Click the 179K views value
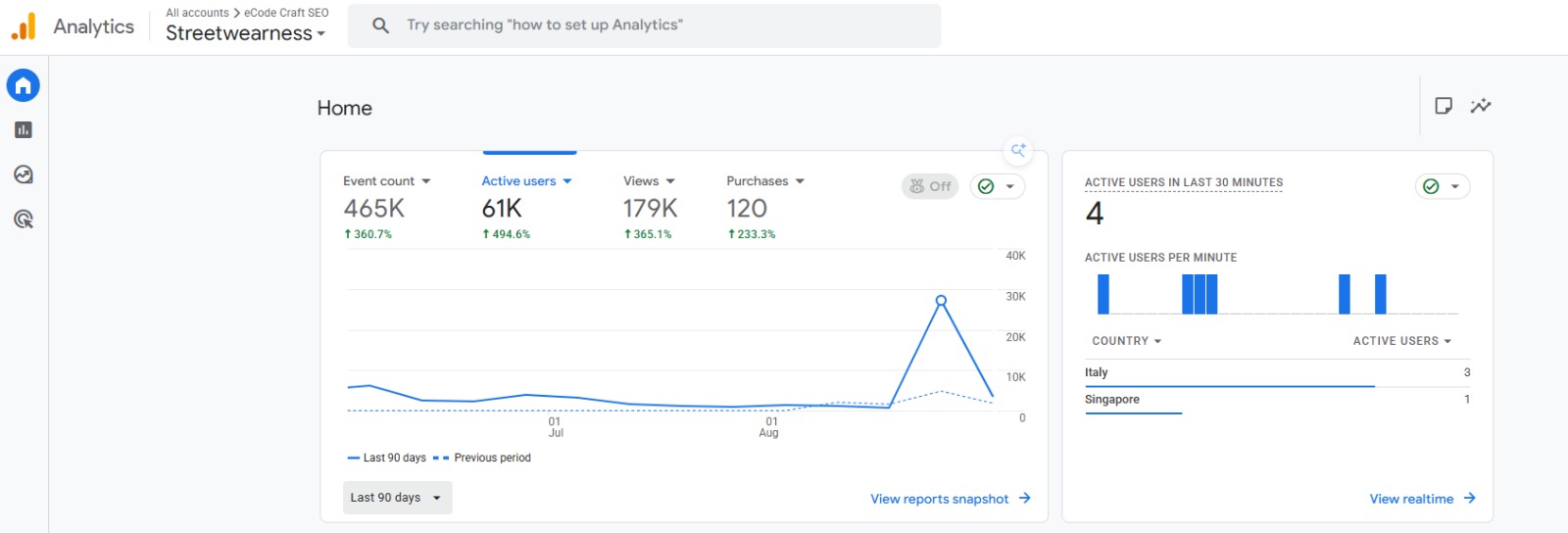The width and height of the screenshot is (1568, 533). coord(651,209)
